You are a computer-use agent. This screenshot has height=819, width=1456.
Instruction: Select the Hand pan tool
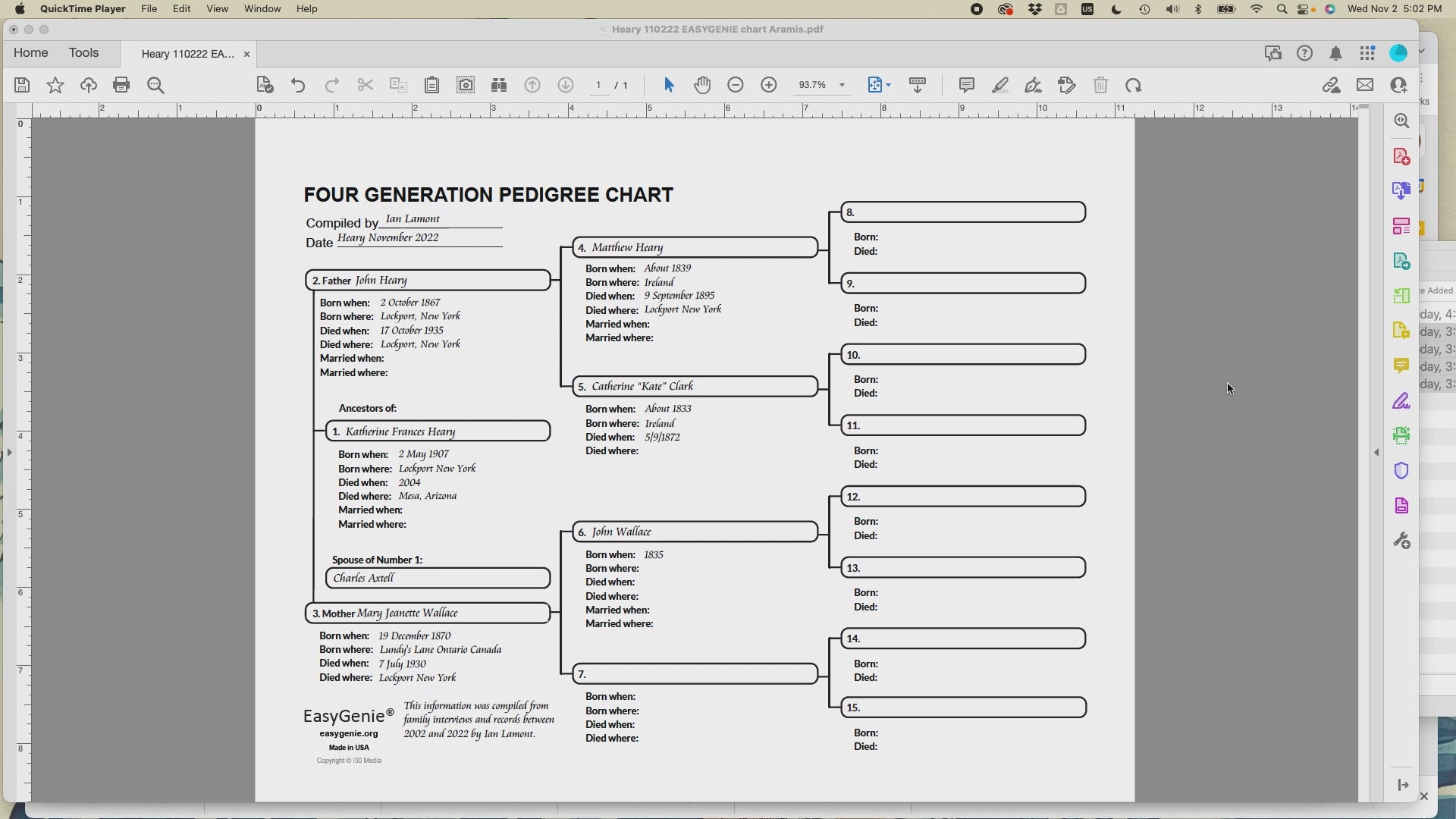702,85
